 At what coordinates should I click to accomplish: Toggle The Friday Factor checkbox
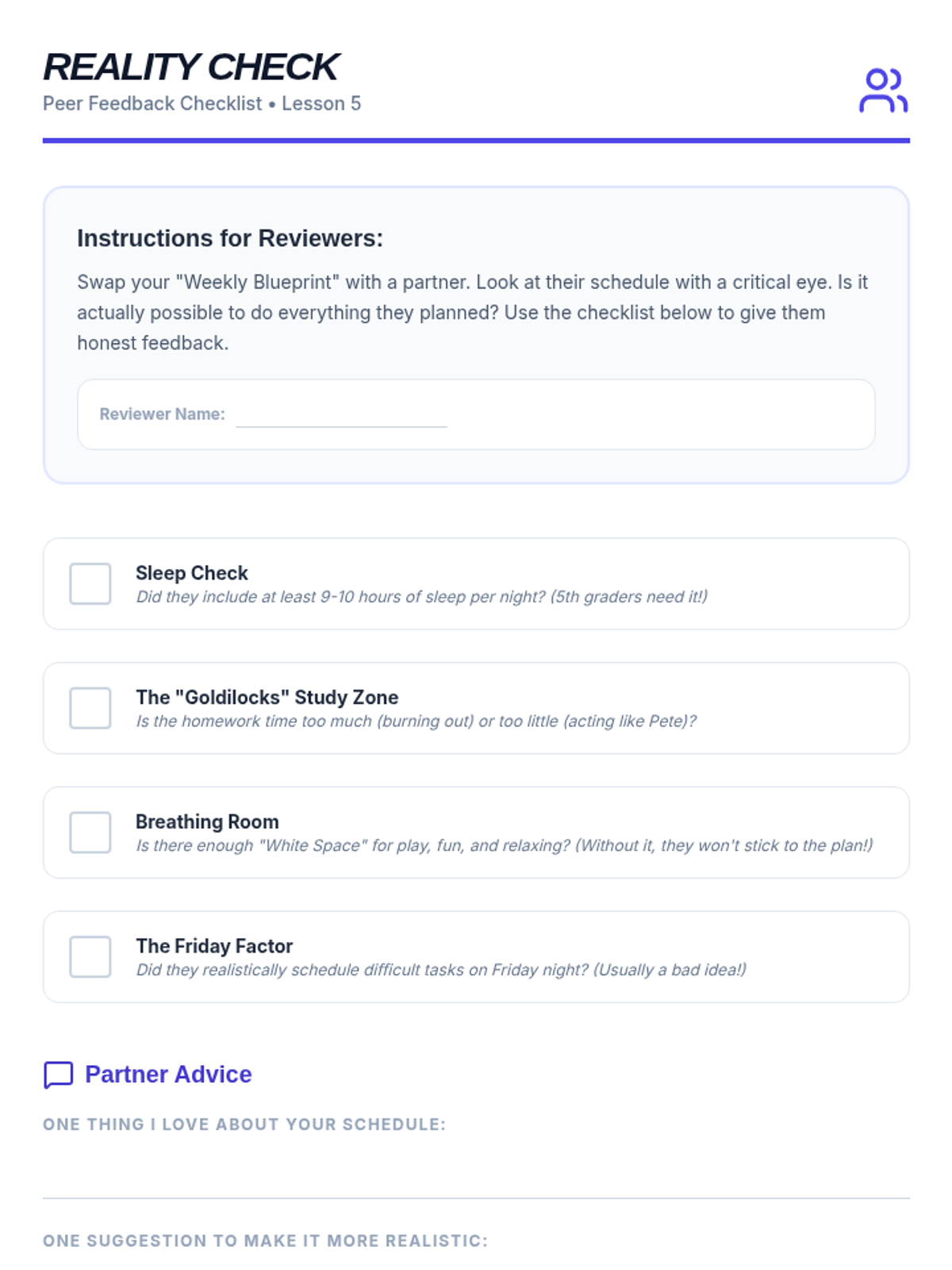[x=90, y=956]
